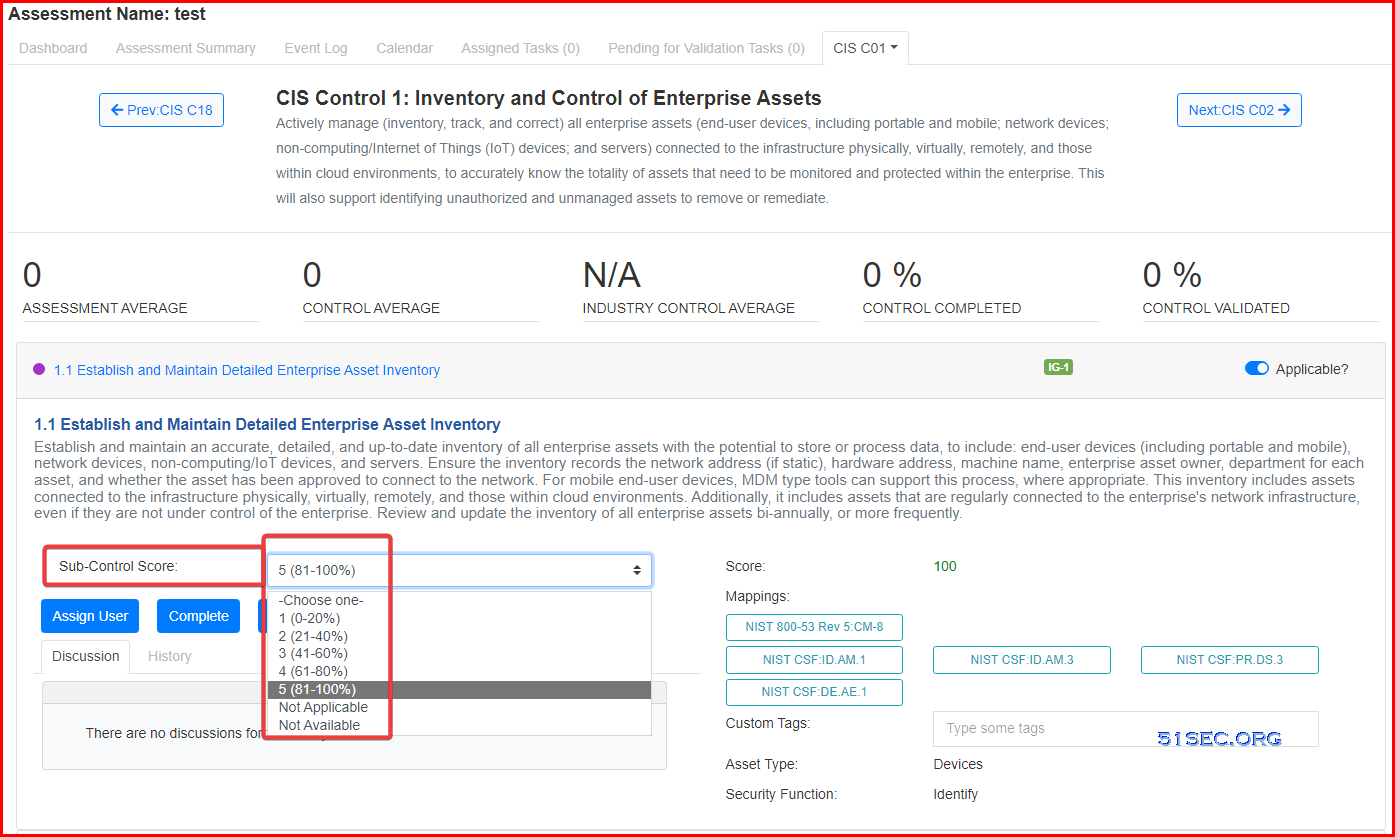Viewport: 1395px width, 837px height.
Task: Open the Sub-Control Score combo box
Action: click(459, 570)
